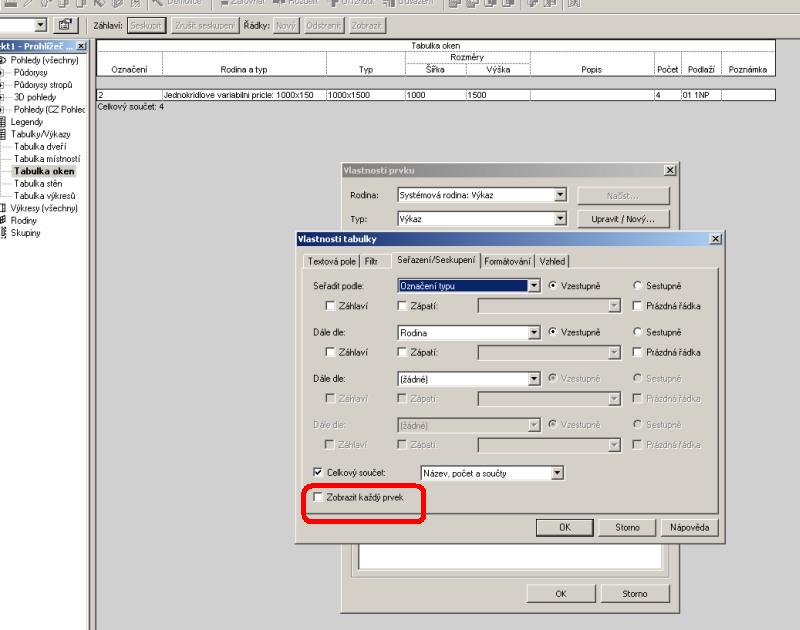
Task: Click Zrušit seskupení button
Action: coord(204,25)
